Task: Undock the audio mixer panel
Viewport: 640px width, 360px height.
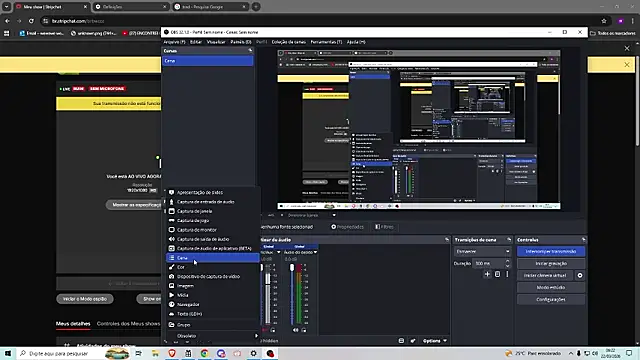Action: tap(447, 240)
